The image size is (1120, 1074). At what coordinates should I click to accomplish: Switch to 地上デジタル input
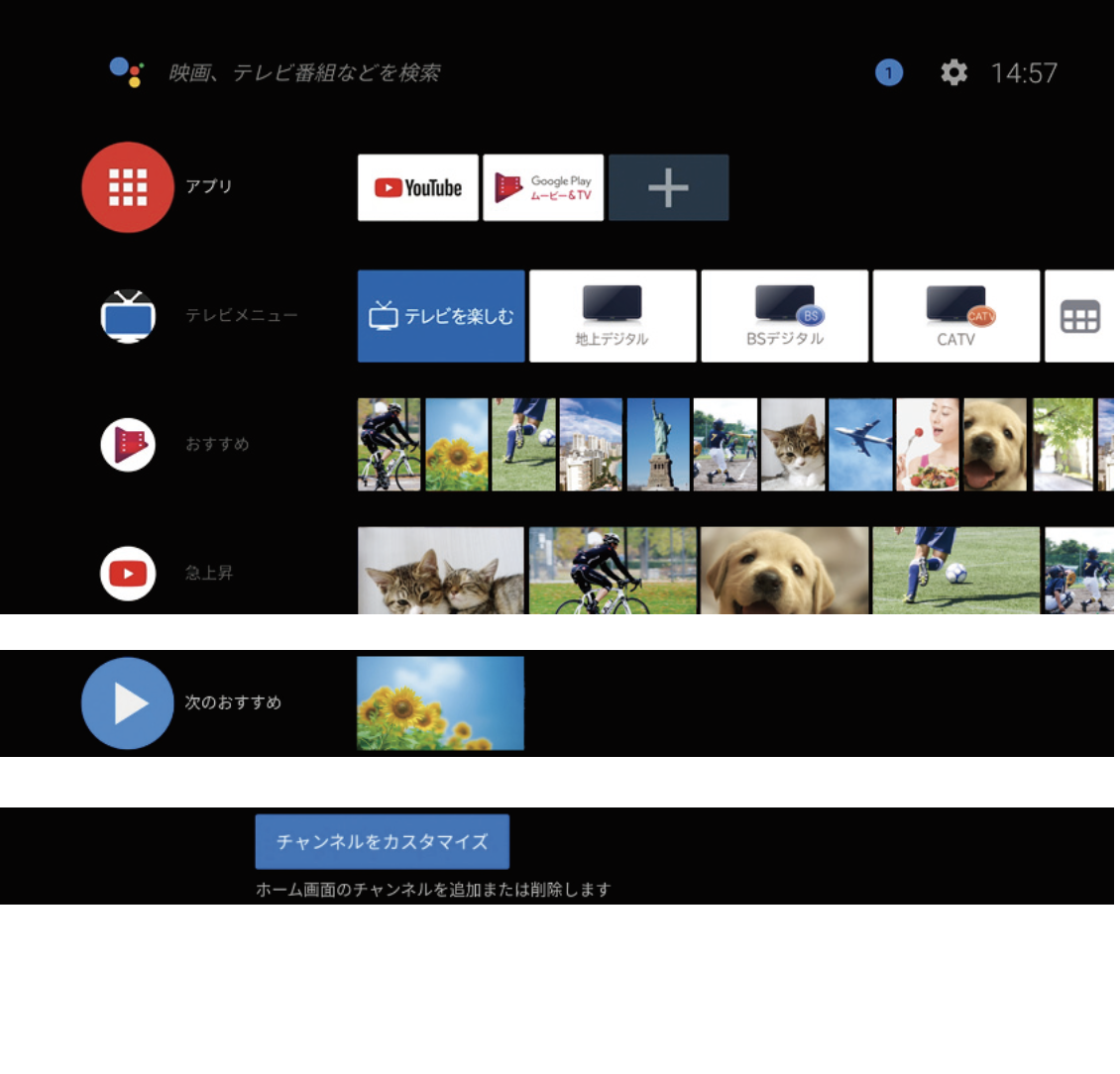tap(613, 316)
